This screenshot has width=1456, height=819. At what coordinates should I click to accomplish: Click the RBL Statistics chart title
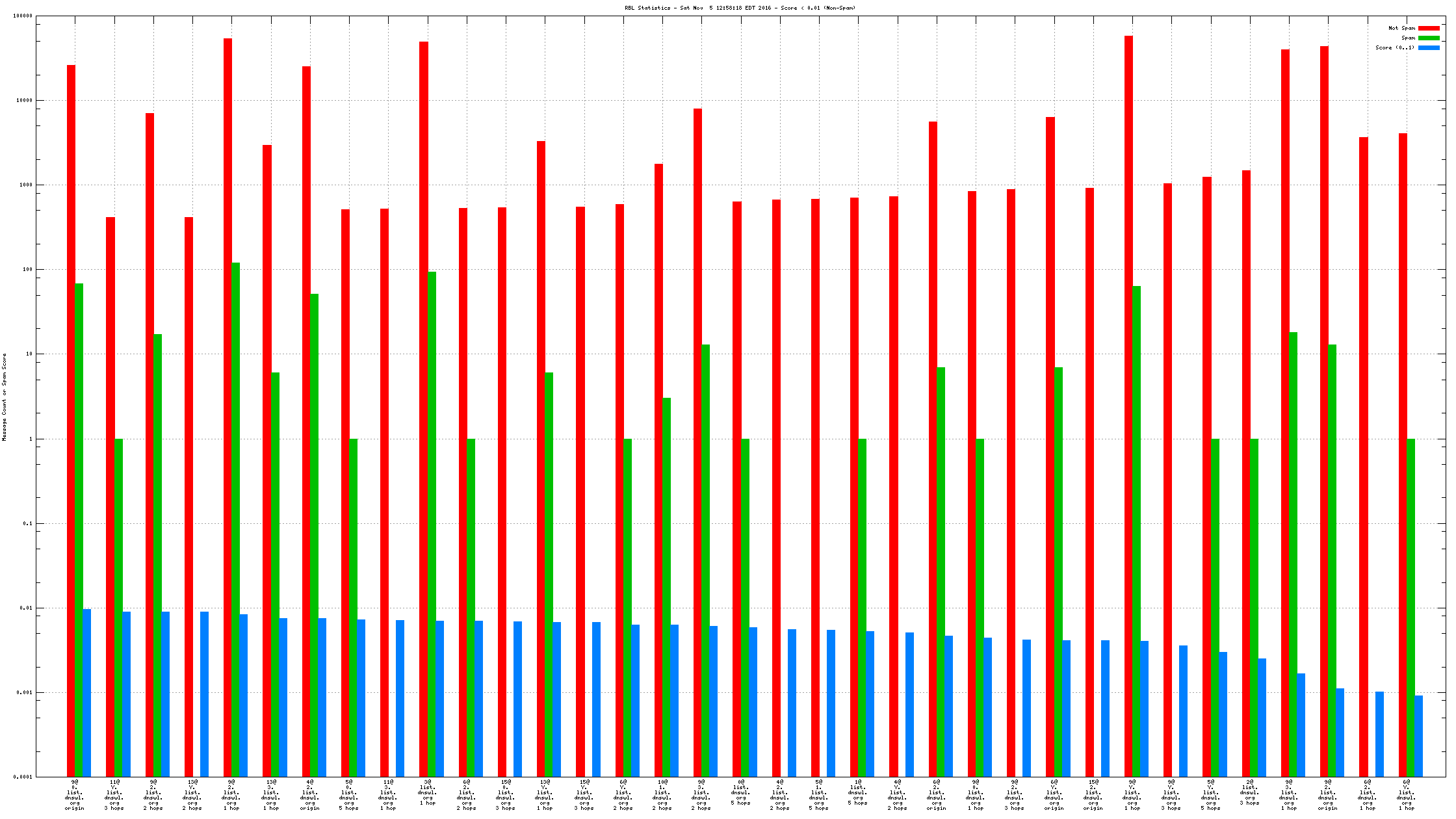(x=740, y=8)
